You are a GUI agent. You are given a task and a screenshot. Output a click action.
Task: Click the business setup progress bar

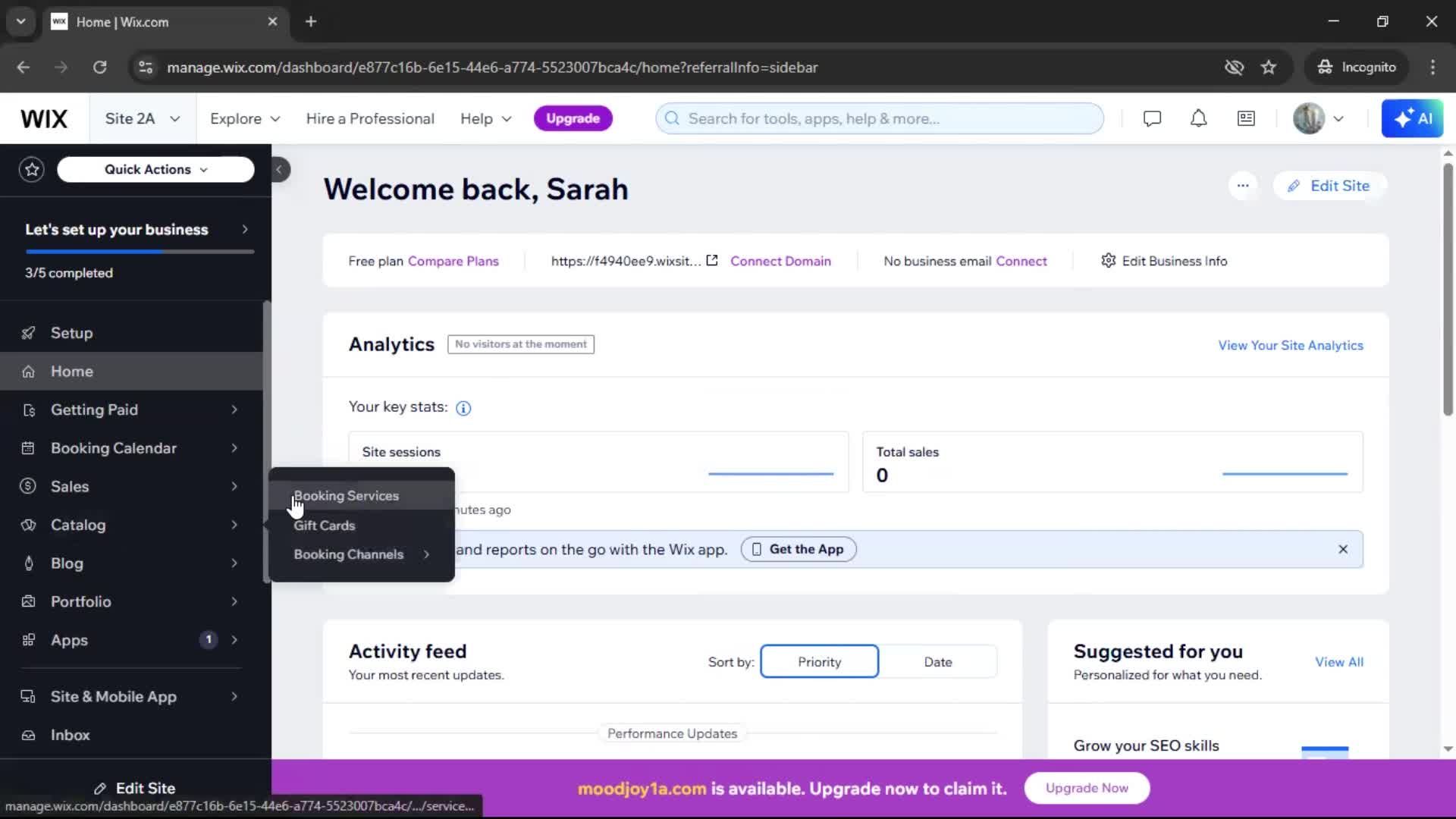click(140, 251)
